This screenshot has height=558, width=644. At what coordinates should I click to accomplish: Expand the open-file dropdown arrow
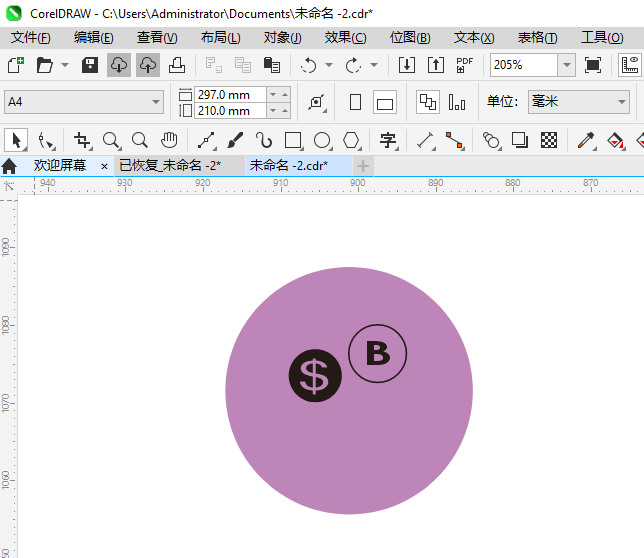point(65,65)
